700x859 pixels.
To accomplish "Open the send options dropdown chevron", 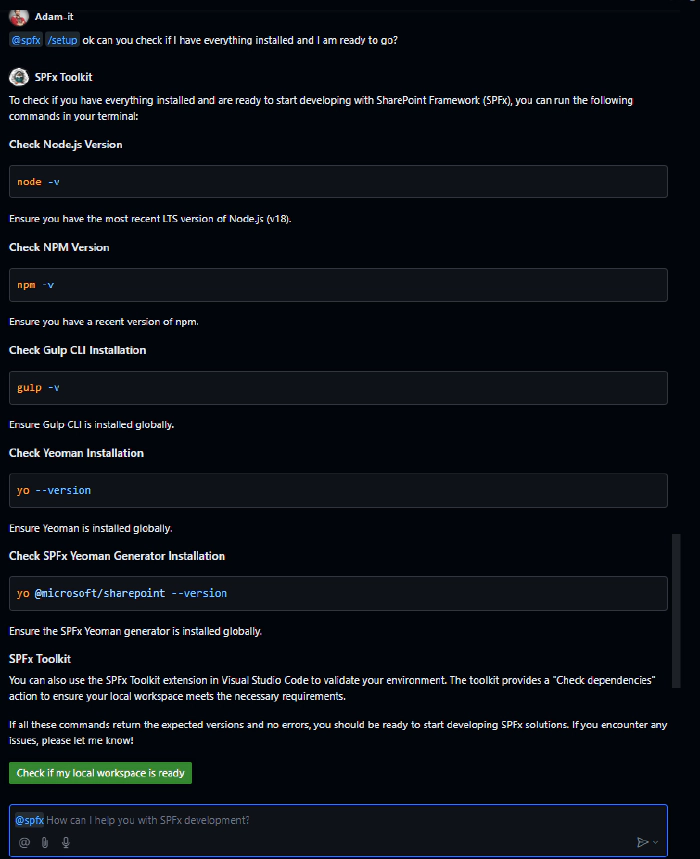I will (x=656, y=843).
